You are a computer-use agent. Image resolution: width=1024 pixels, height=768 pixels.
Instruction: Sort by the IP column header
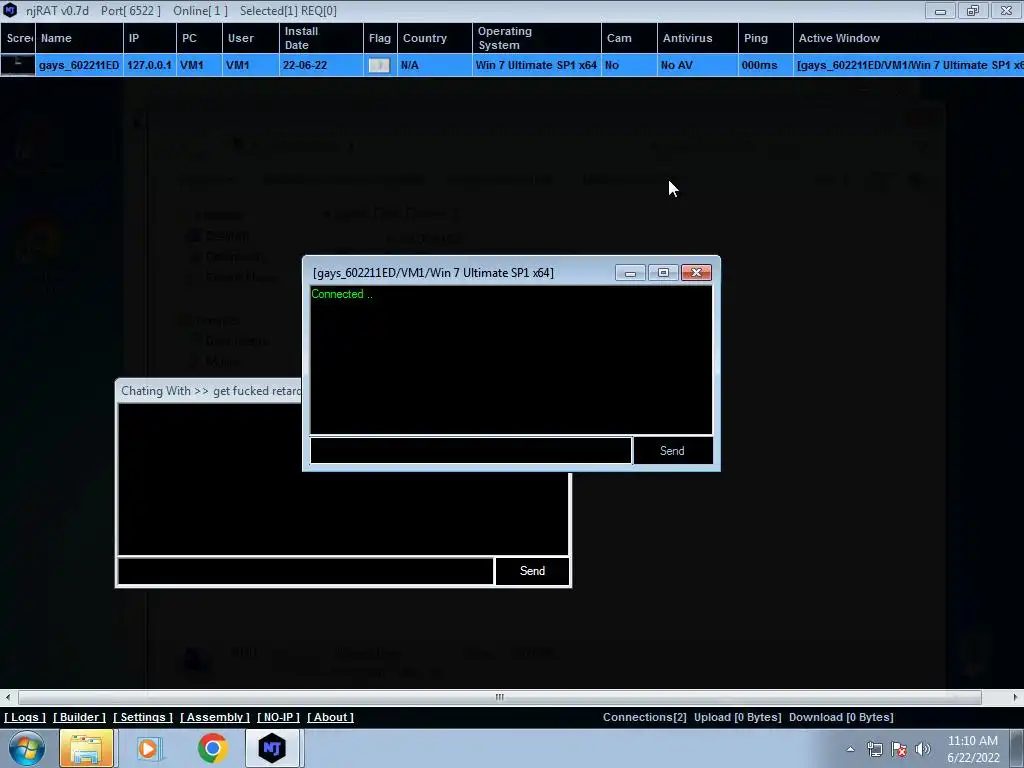[150, 38]
